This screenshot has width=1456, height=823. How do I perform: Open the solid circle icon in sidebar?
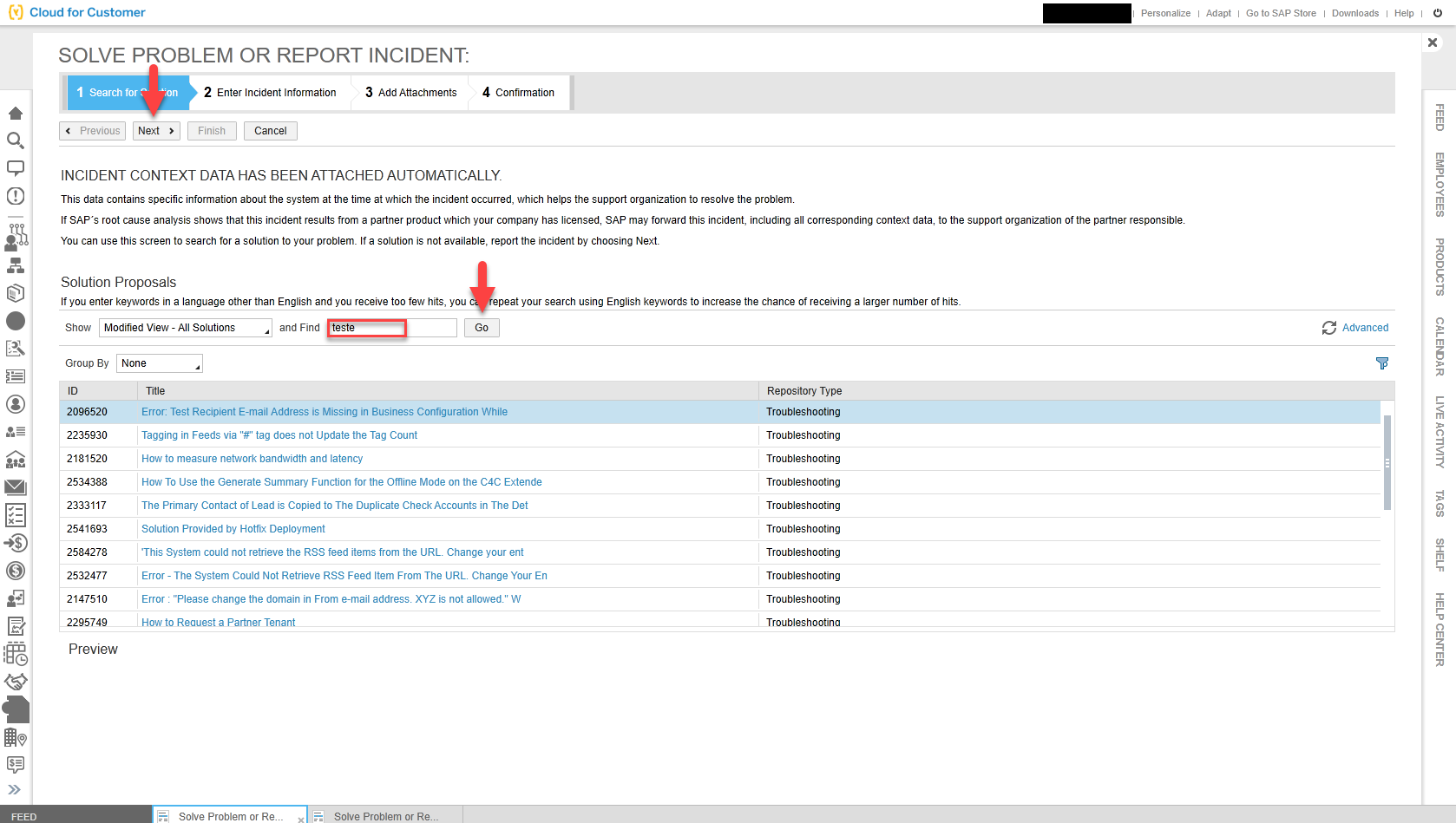[16, 321]
